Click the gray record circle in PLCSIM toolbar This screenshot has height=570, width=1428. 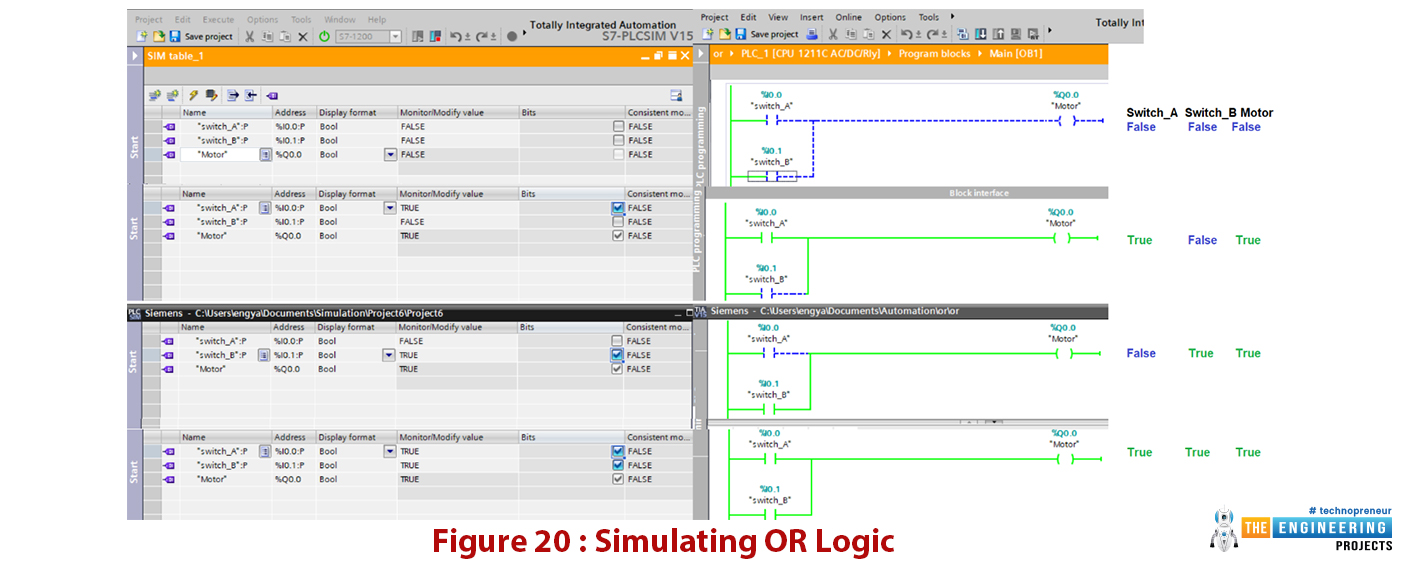pos(512,36)
